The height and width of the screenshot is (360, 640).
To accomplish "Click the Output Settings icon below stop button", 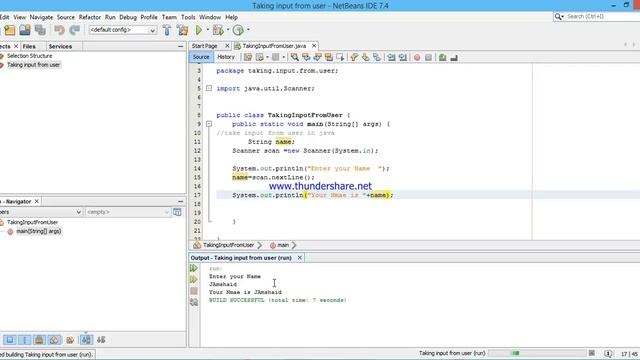I will click(x=194, y=302).
